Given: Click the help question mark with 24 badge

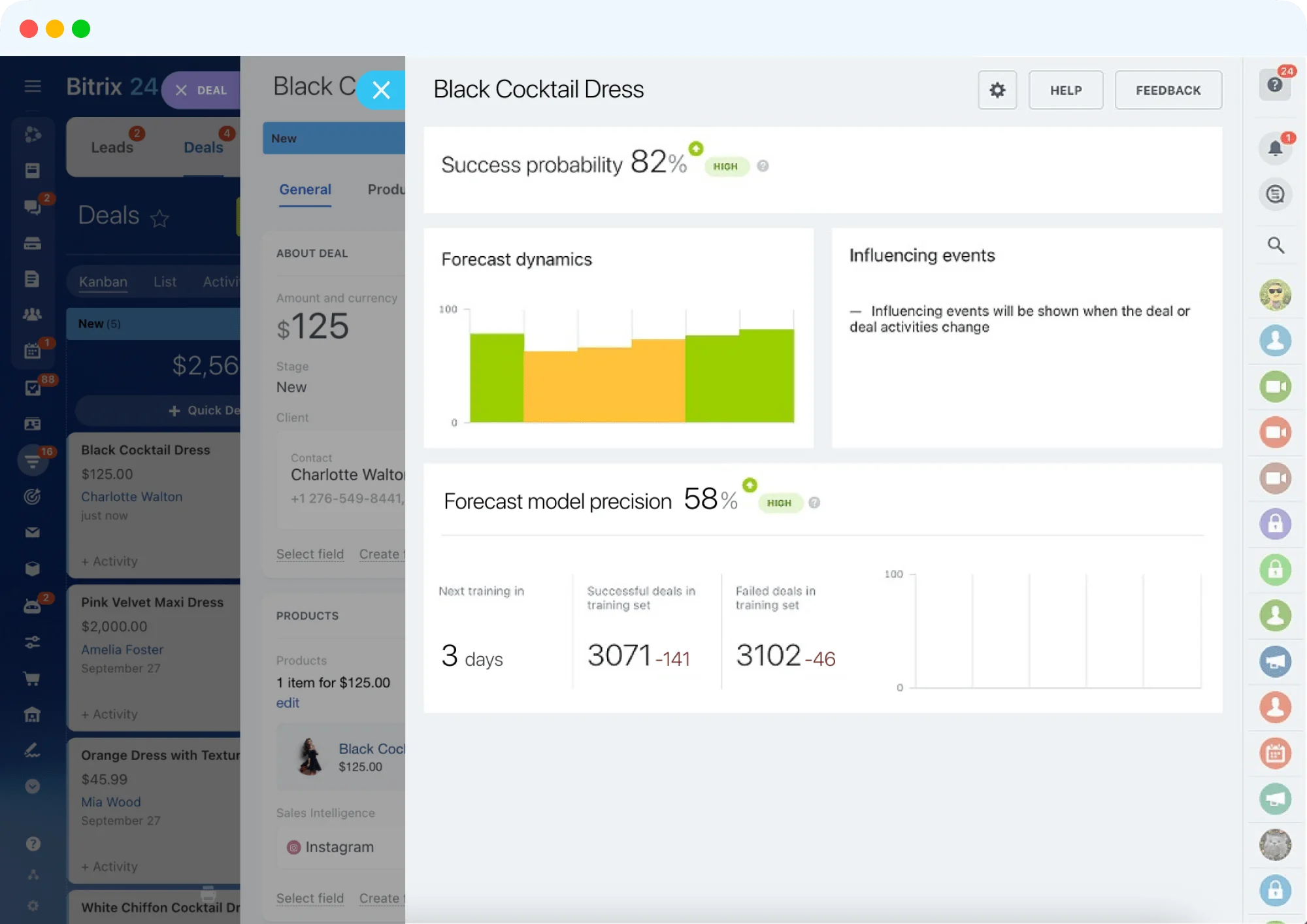Looking at the screenshot, I should click(x=1274, y=84).
